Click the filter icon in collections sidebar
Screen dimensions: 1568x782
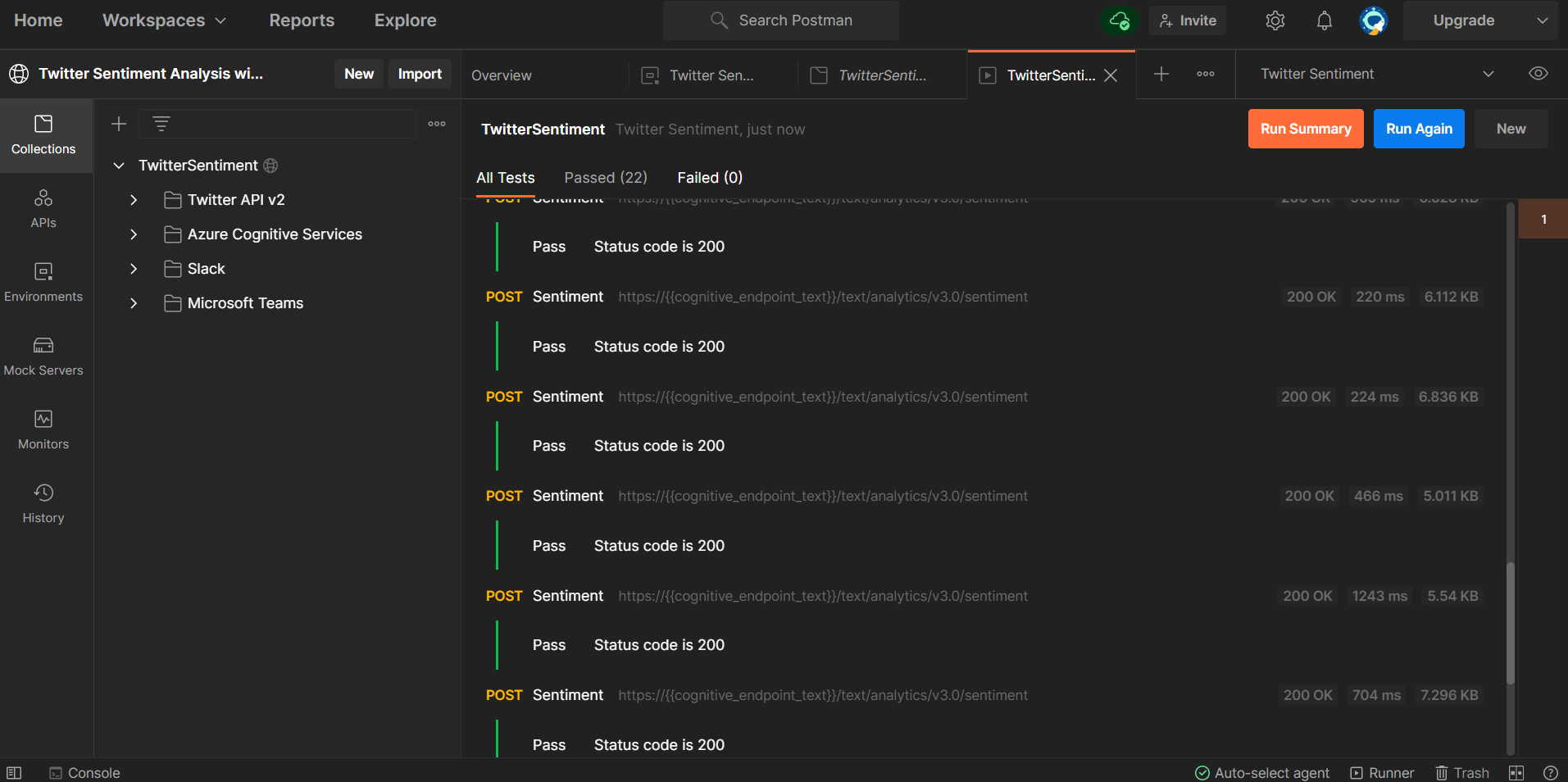[161, 124]
